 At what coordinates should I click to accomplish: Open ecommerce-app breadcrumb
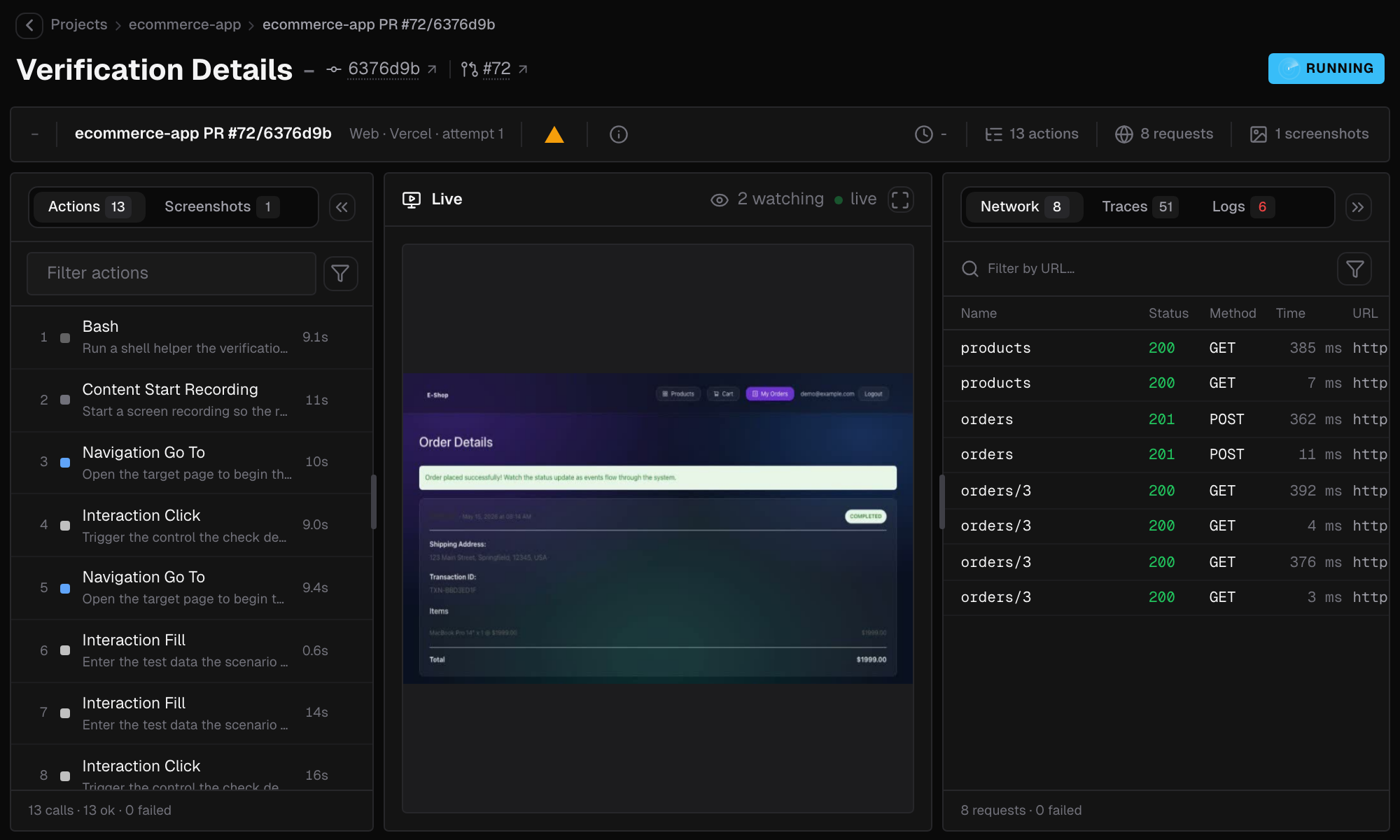[x=185, y=24]
